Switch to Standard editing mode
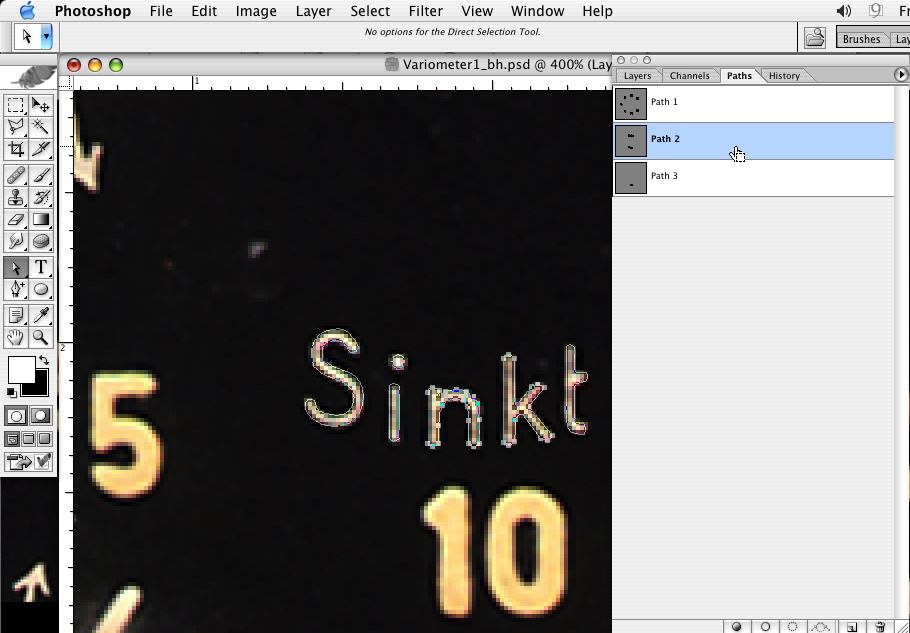 pyautogui.click(x=16, y=416)
